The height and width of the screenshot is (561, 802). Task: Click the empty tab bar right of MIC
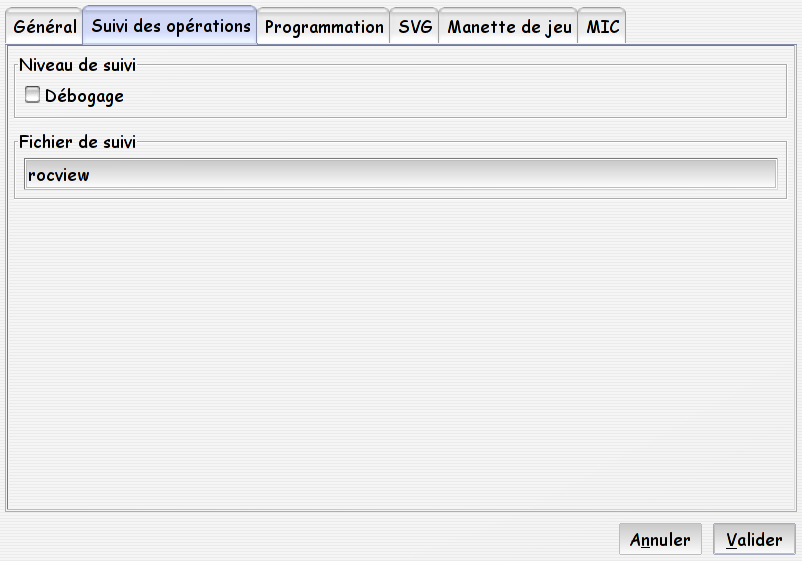[x=711, y=26]
